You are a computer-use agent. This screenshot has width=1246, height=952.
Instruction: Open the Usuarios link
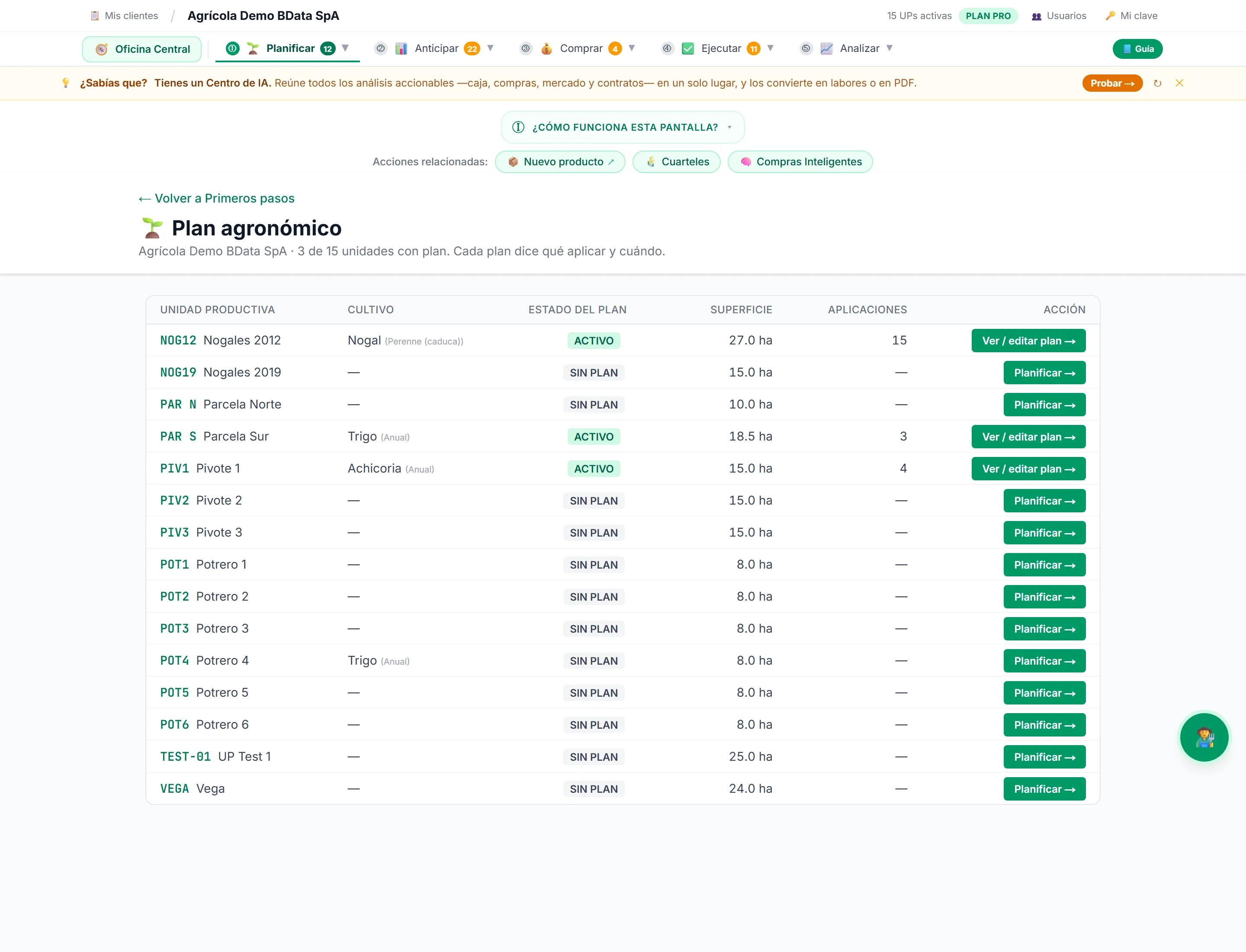[x=1058, y=16]
